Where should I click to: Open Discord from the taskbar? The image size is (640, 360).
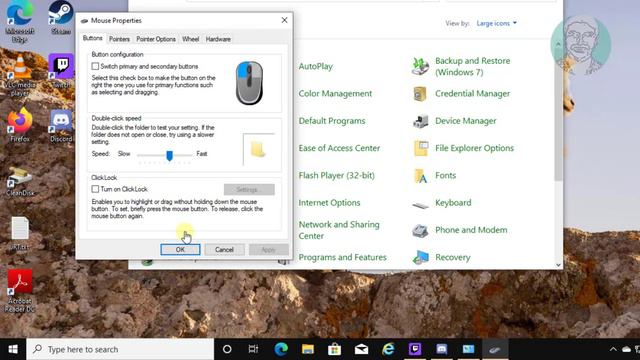pyautogui.click(x=442, y=349)
